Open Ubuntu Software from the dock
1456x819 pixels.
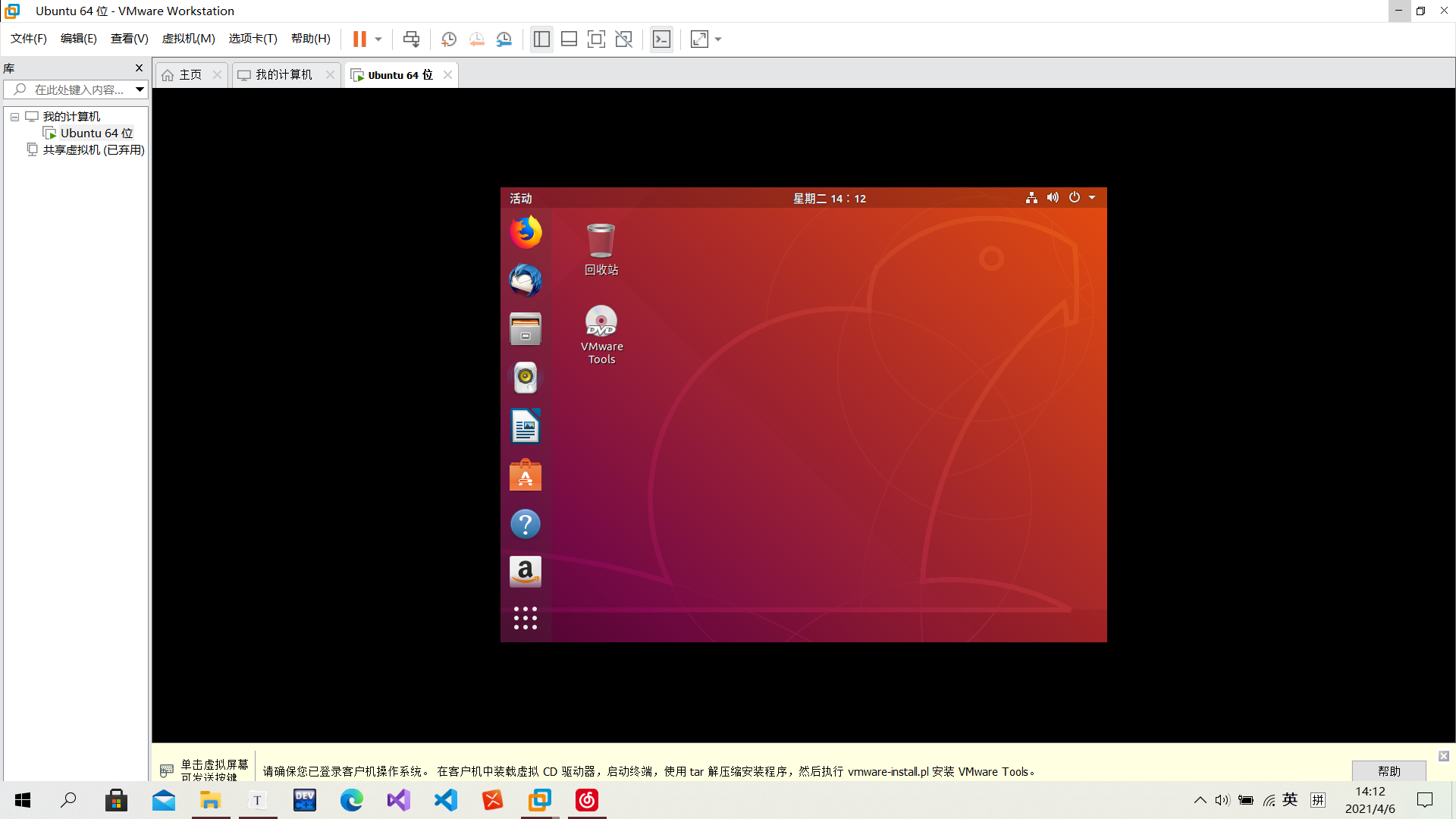[525, 475]
